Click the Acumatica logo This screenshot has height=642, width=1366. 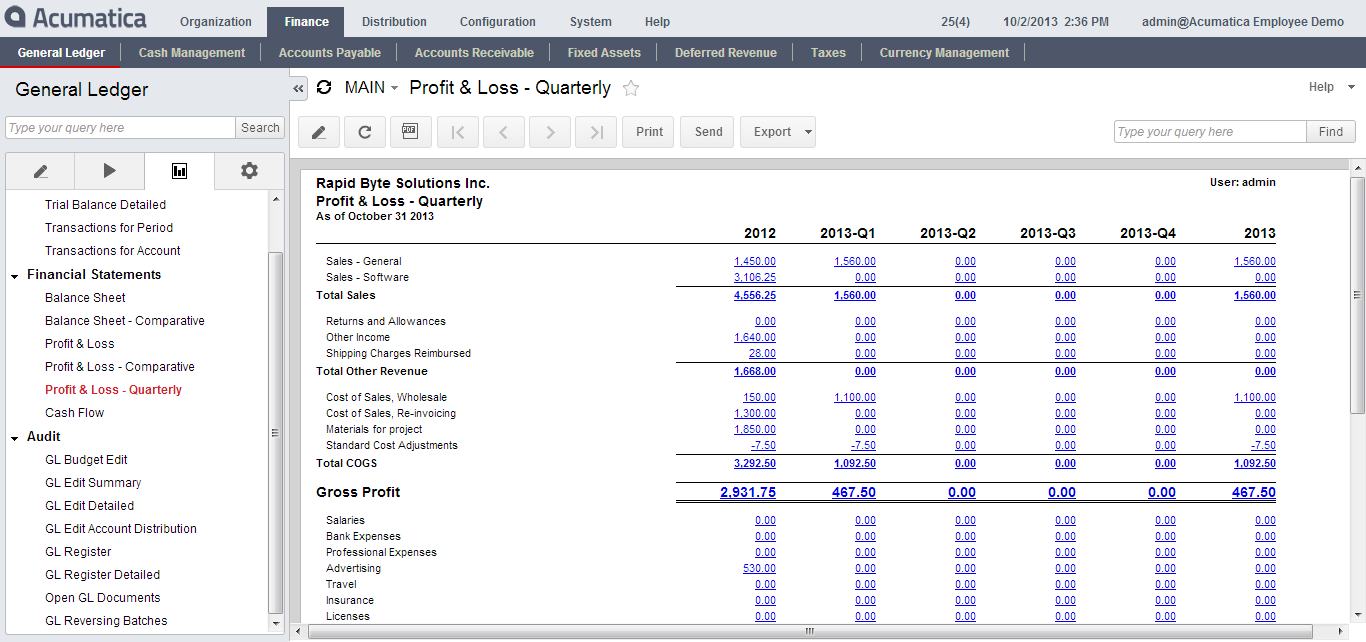pos(76,18)
